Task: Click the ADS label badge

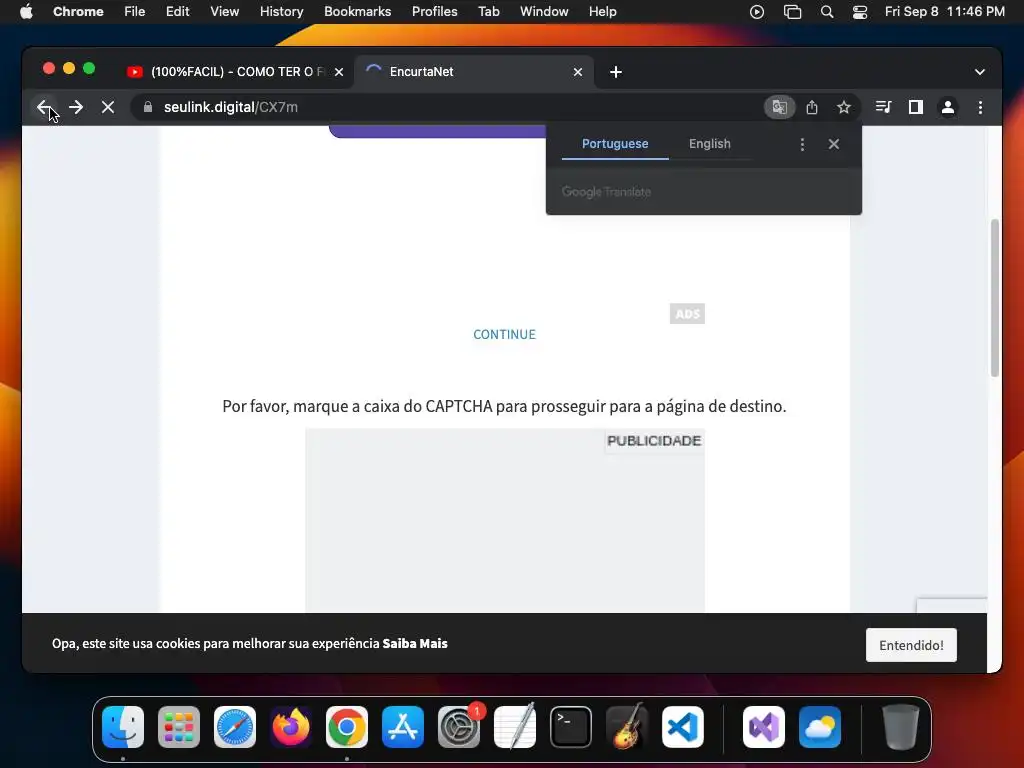Action: click(x=687, y=314)
